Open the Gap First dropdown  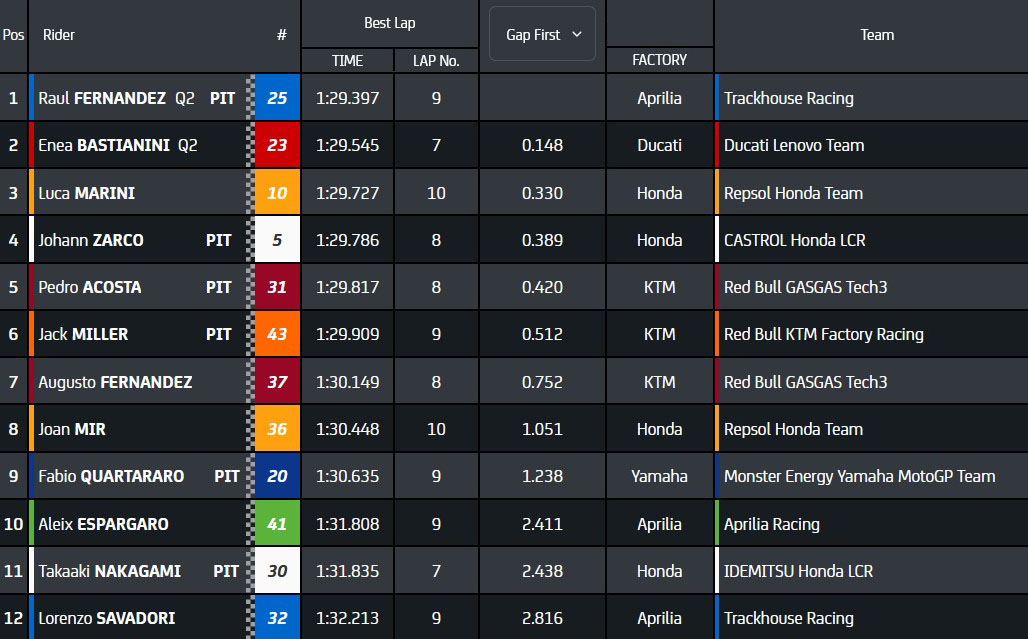[543, 35]
